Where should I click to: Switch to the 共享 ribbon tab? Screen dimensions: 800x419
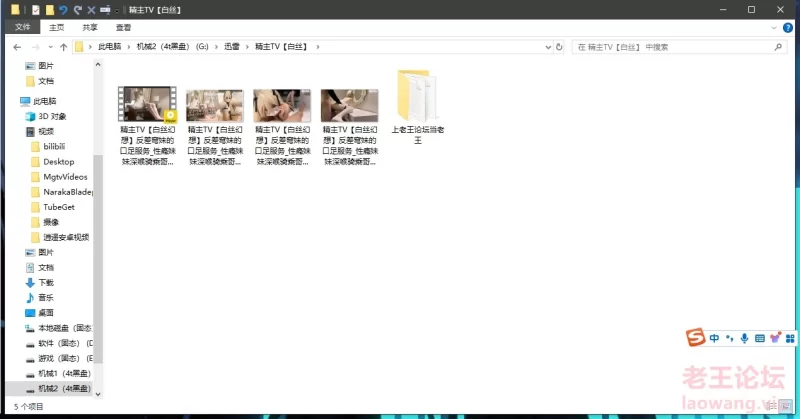90,28
